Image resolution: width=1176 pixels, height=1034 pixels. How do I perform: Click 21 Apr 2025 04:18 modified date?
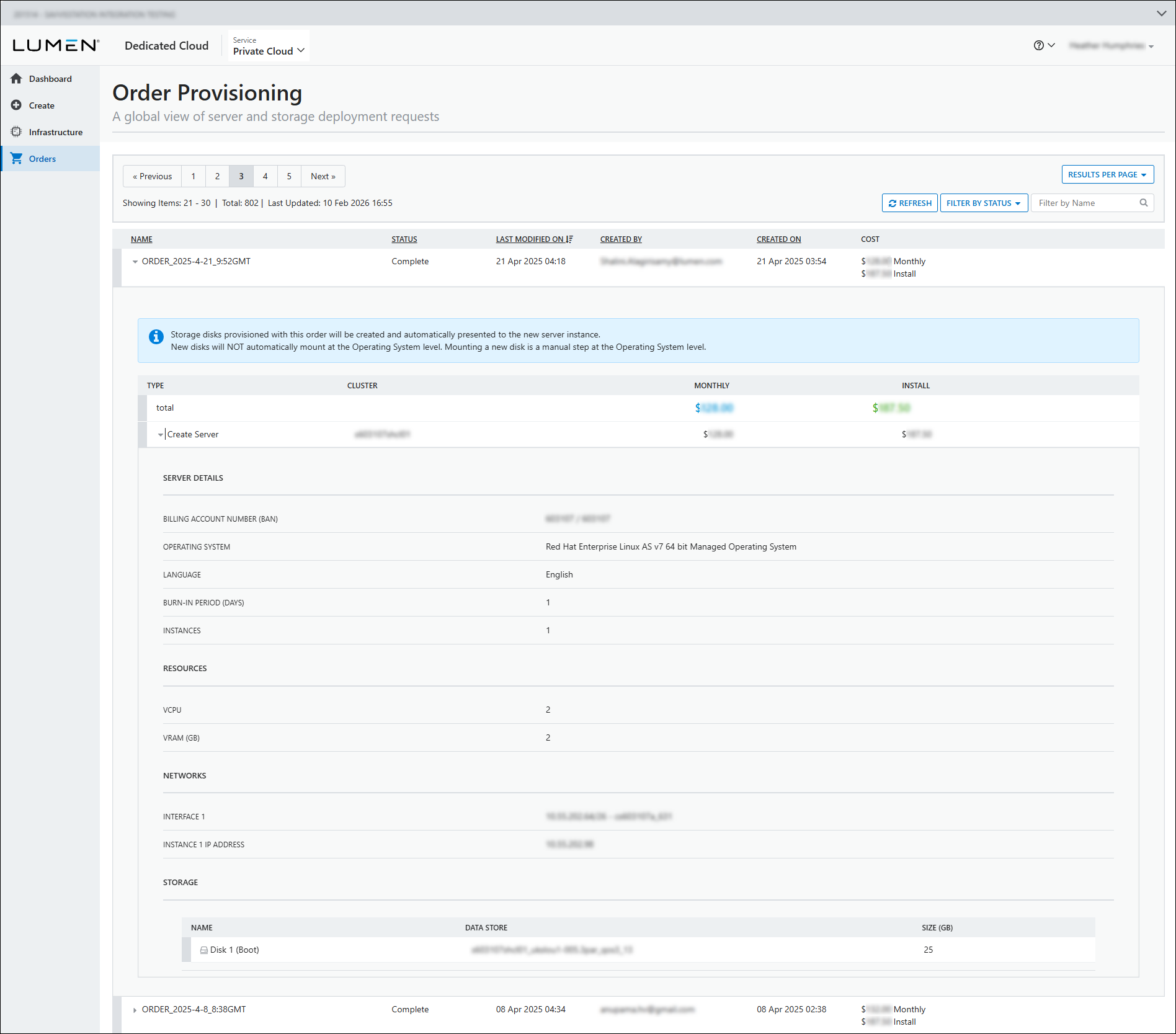(531, 262)
